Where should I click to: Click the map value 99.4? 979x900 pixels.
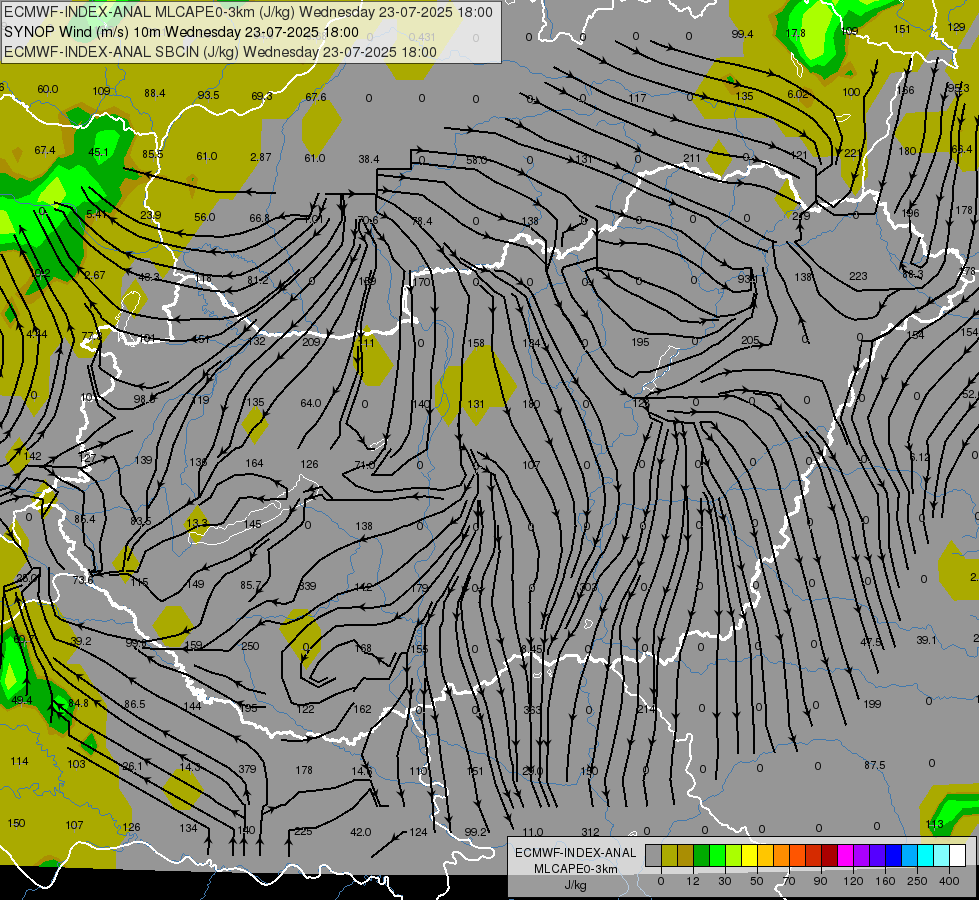pos(742,34)
